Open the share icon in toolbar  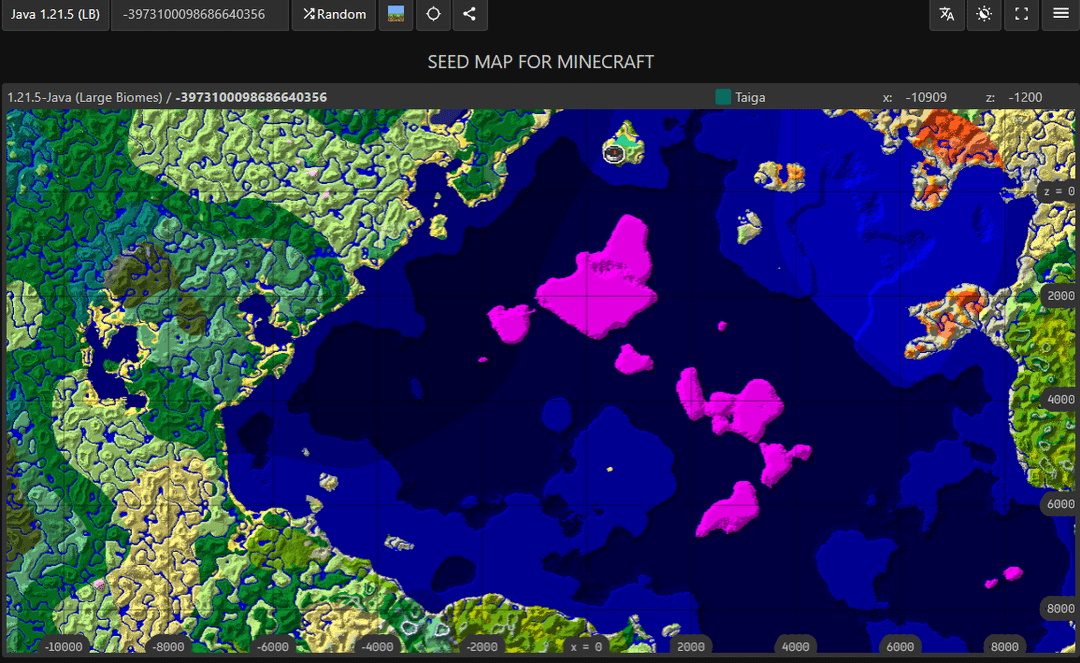(469, 15)
